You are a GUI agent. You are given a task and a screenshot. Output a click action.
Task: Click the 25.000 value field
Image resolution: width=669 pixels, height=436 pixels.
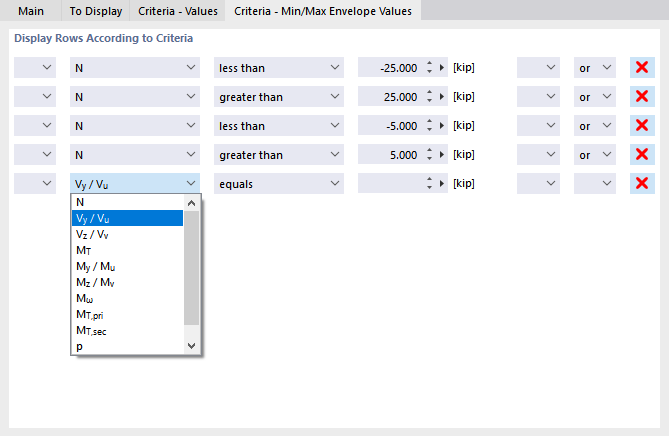point(390,96)
